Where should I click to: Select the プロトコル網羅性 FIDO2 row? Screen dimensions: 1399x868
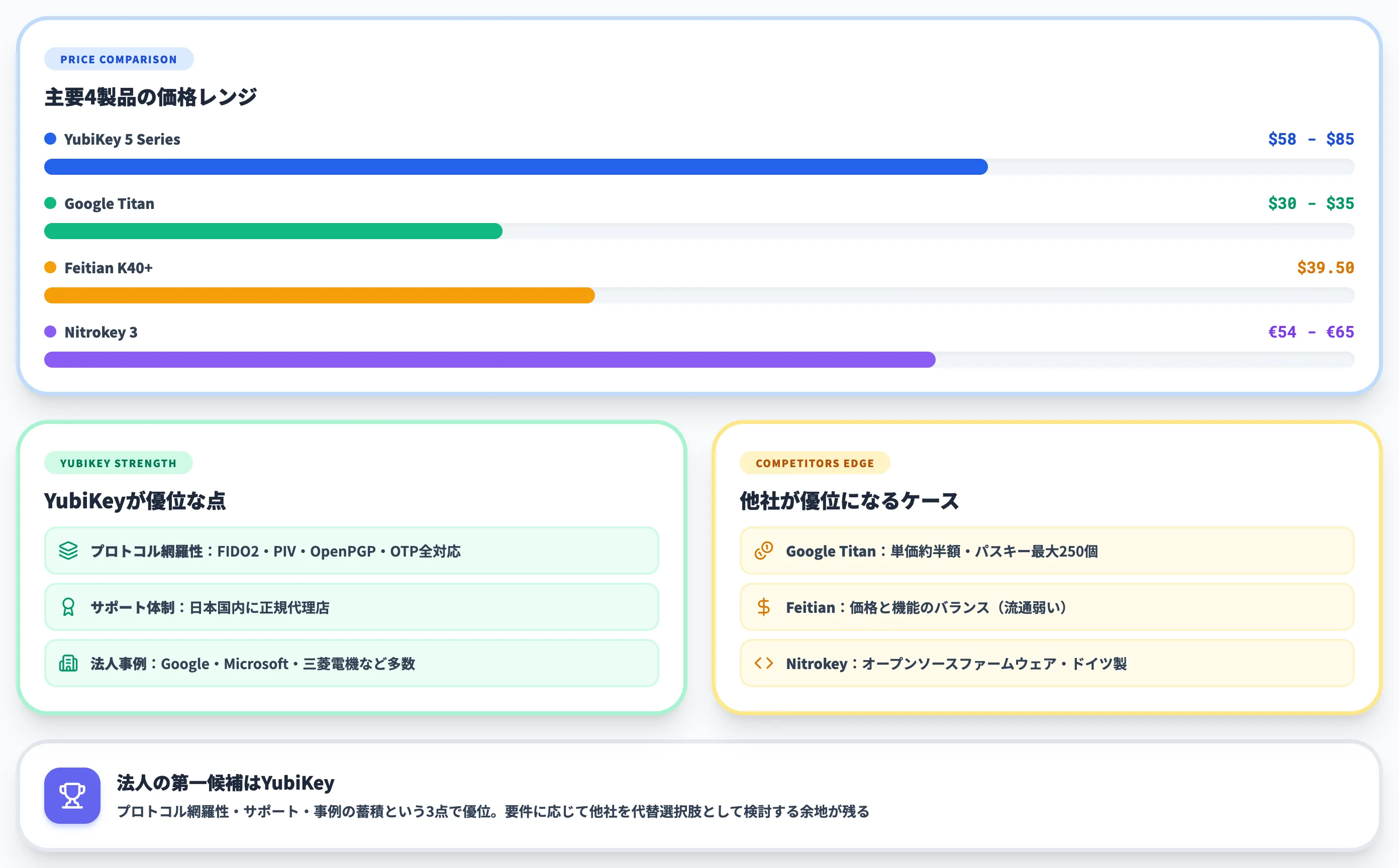coord(351,551)
